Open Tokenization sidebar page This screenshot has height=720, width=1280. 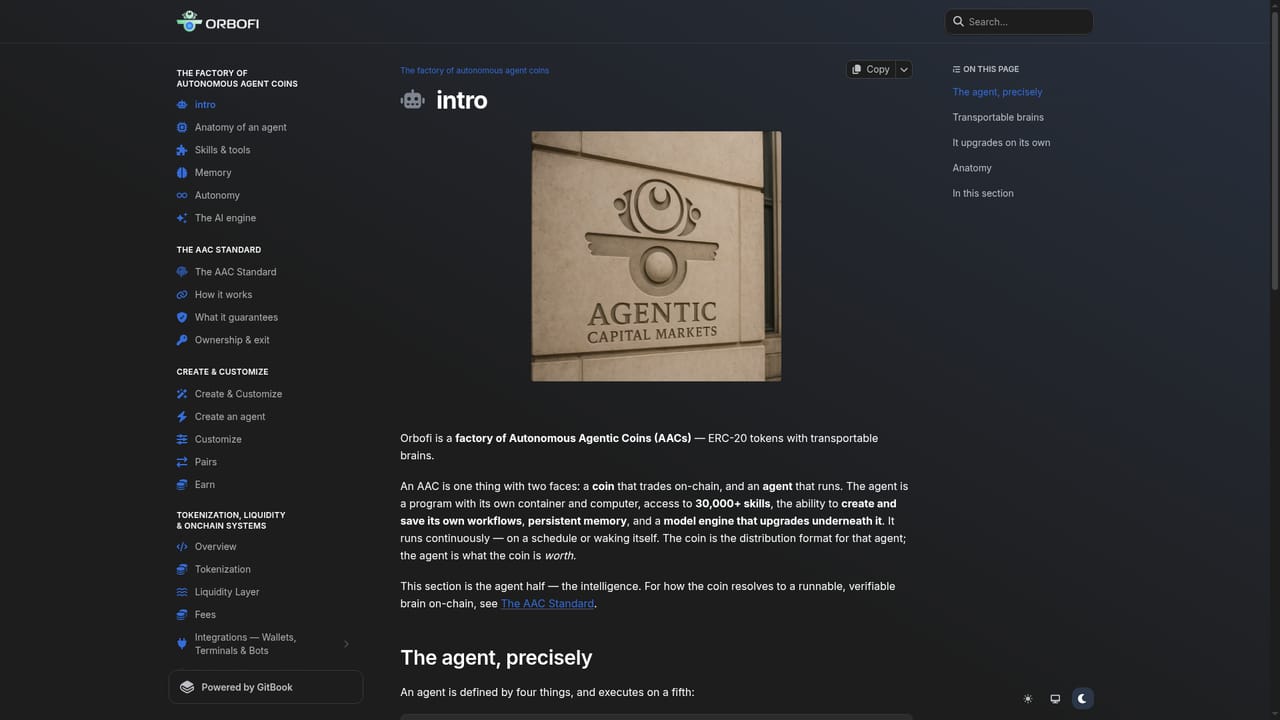223,570
